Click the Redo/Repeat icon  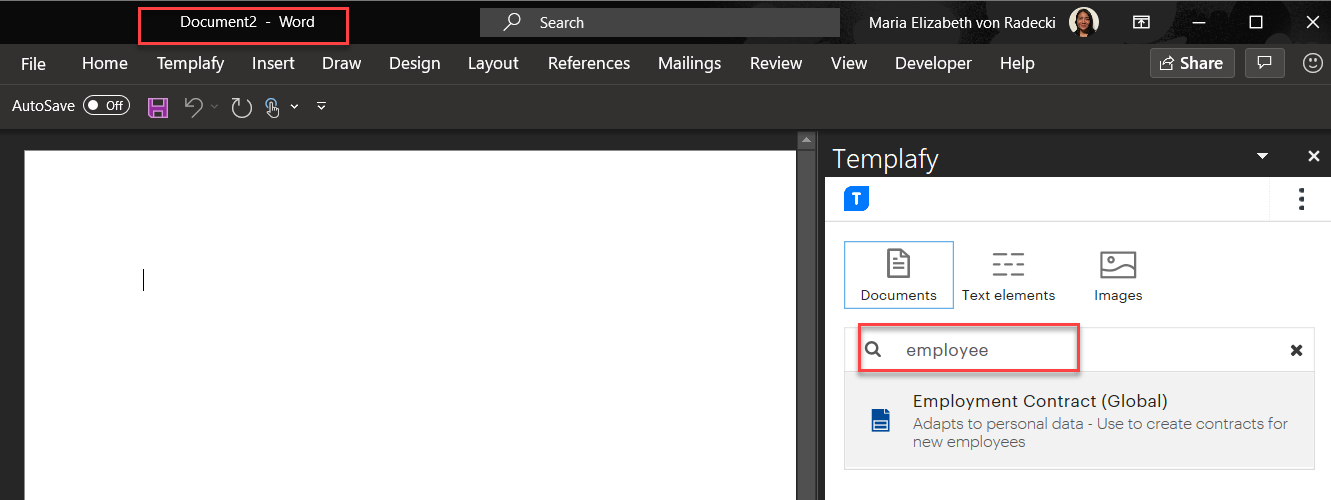pyautogui.click(x=241, y=107)
